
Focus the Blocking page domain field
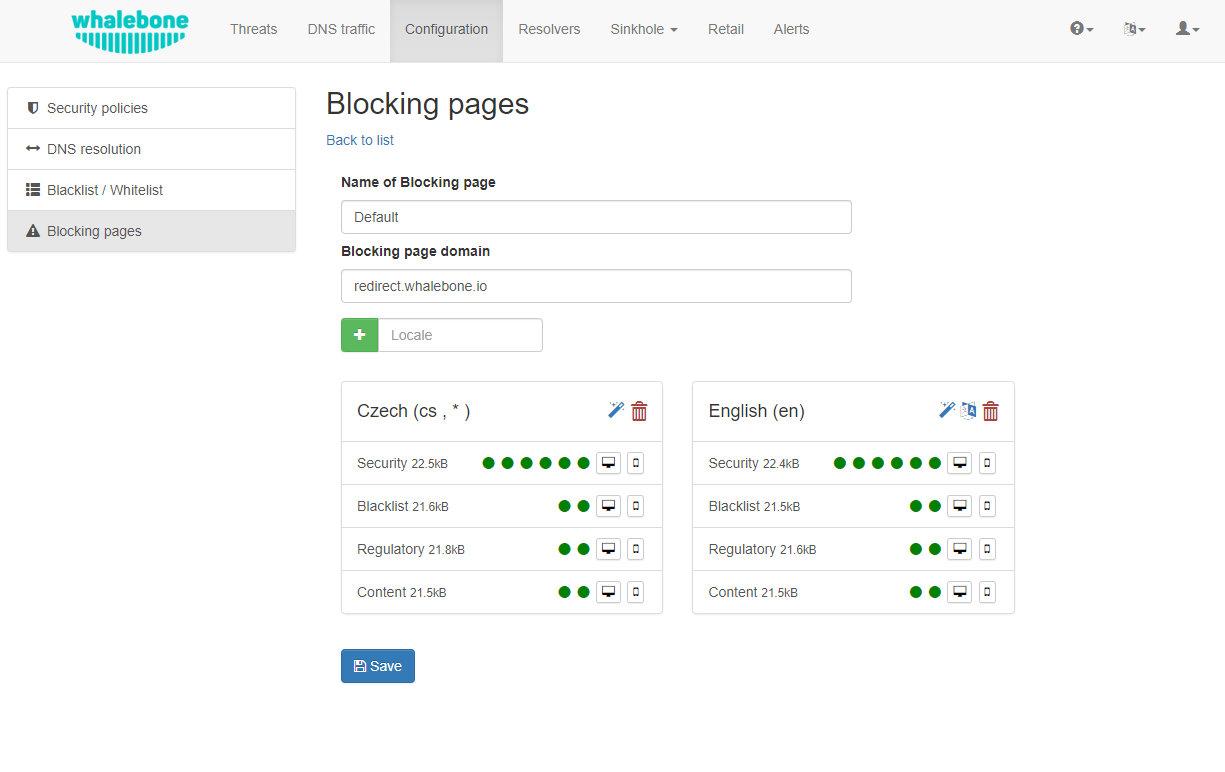[596, 286]
